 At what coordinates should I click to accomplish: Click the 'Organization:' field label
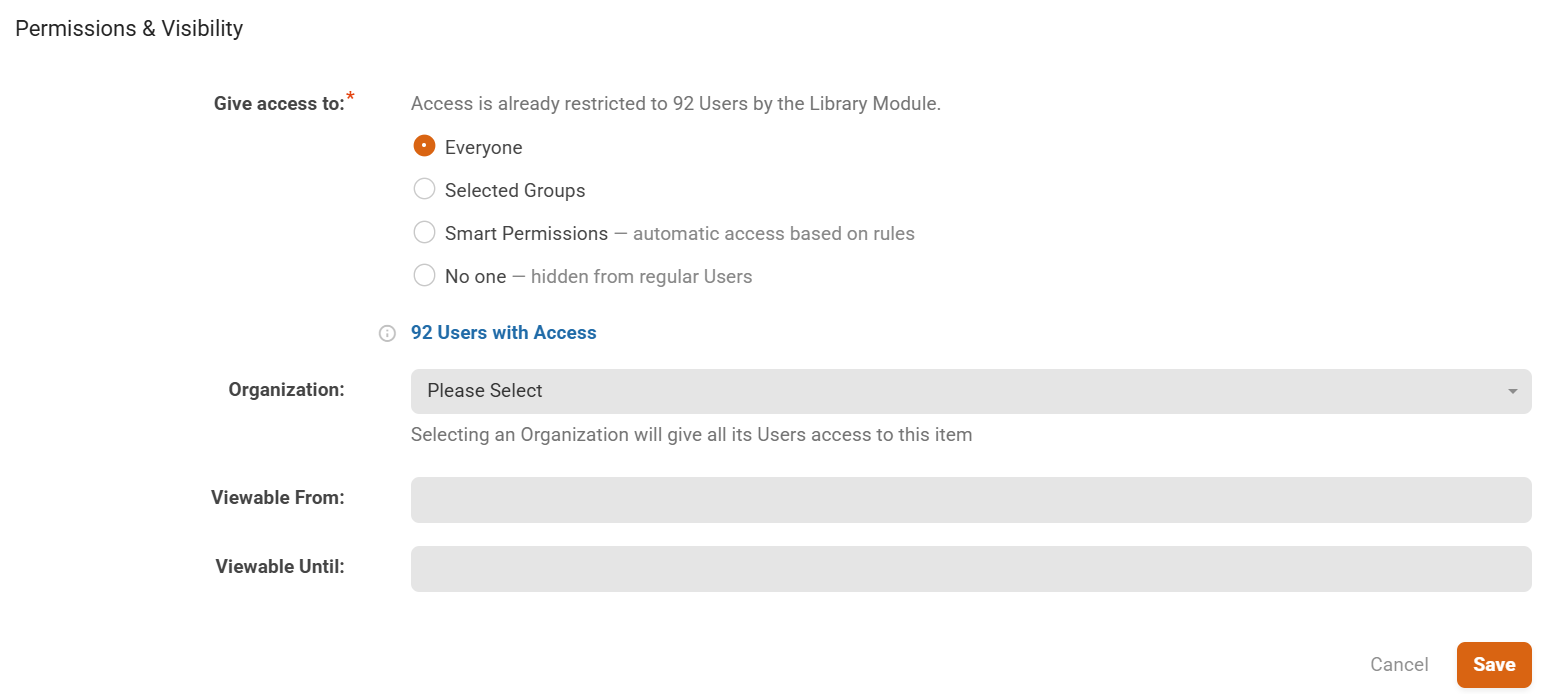(286, 390)
